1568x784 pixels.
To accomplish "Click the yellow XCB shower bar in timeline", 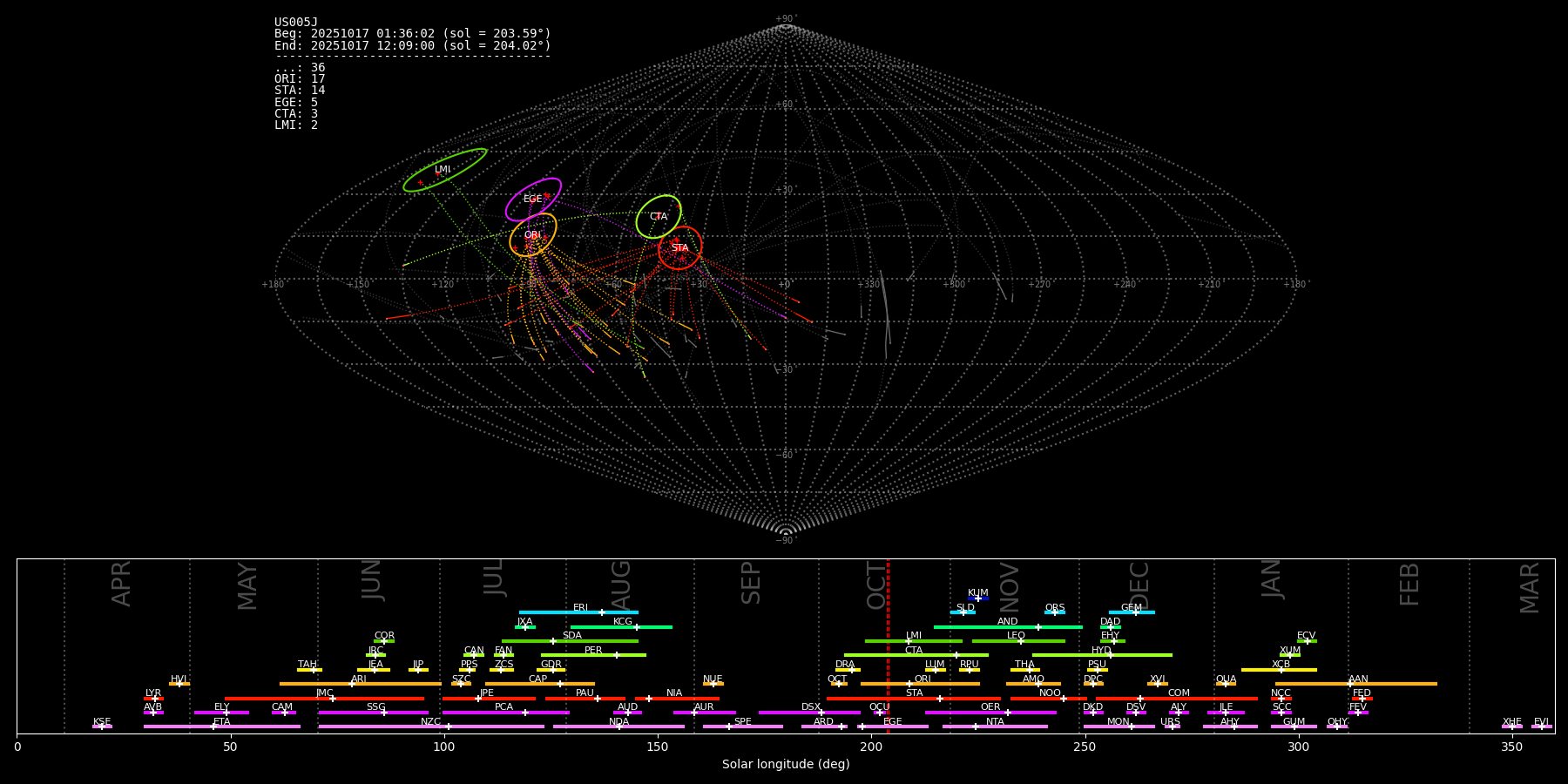I will (1279, 670).
